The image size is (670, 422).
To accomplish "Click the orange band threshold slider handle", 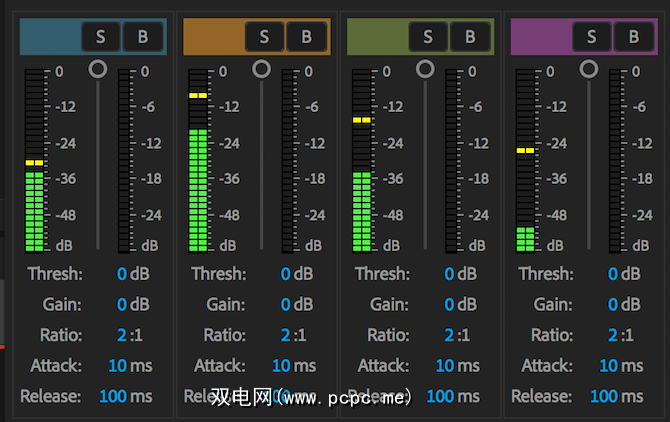I will click(261, 69).
